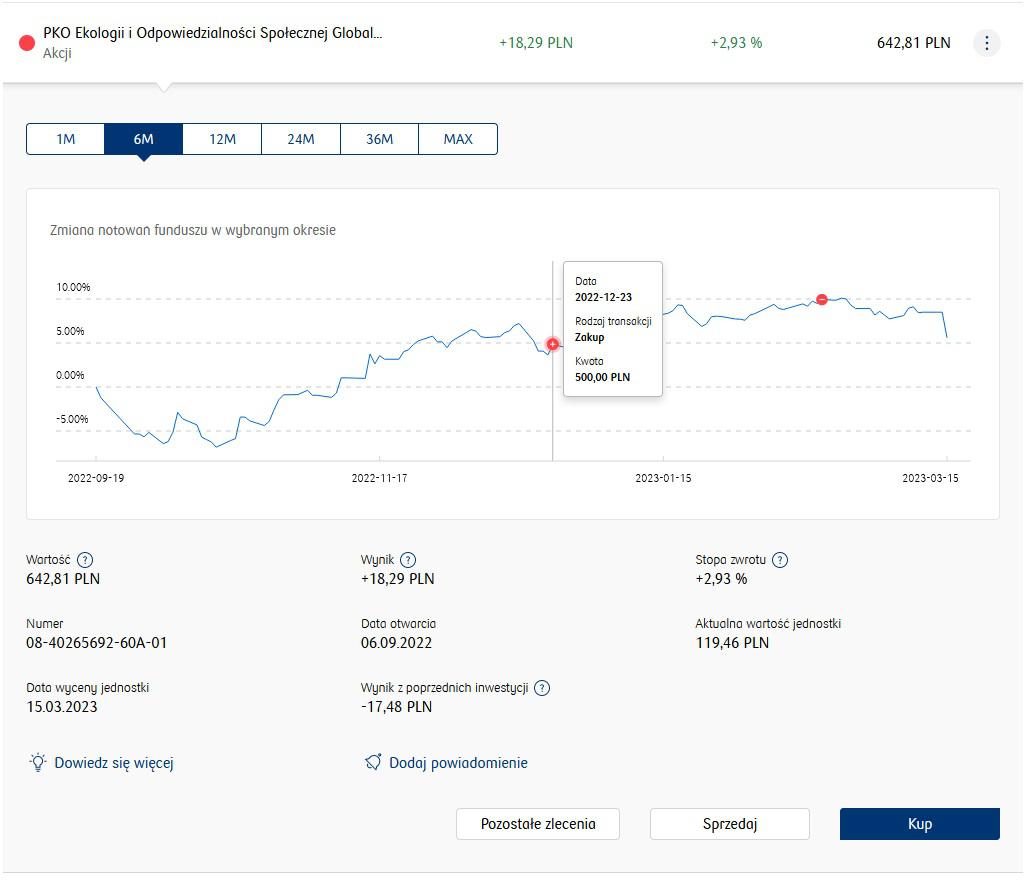Select the red sale marker on chart
The height and width of the screenshot is (885, 1027).
(822, 299)
